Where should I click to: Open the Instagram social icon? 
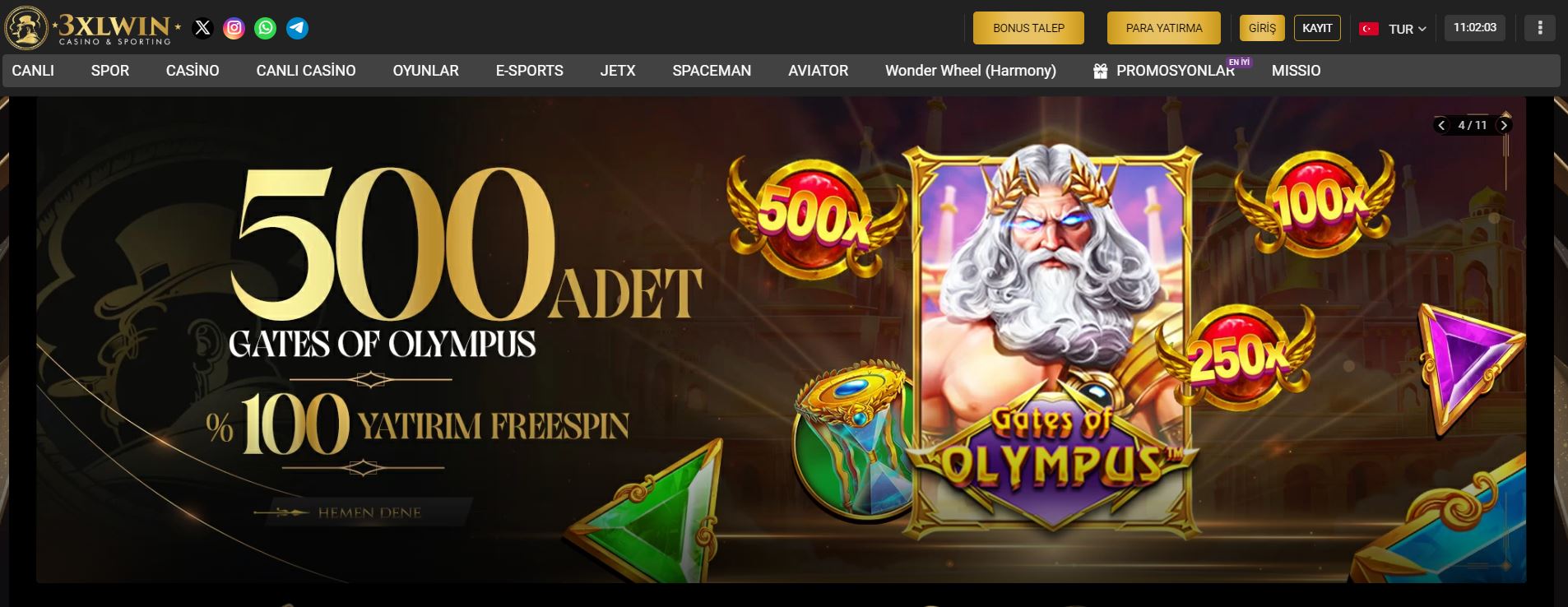[234, 28]
